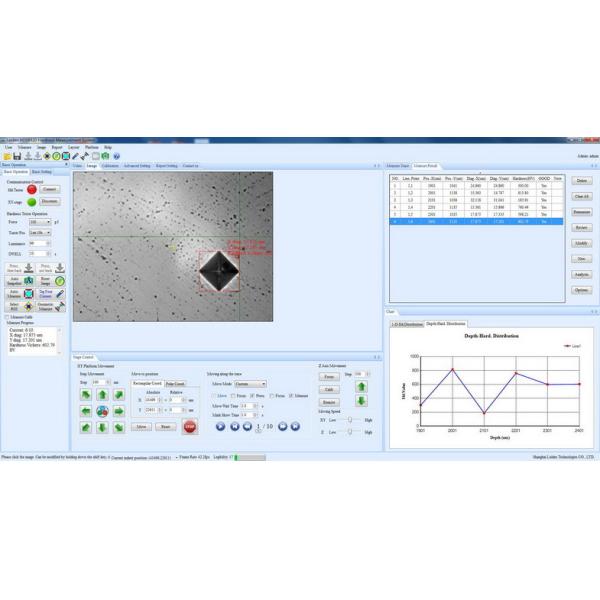This screenshot has width=600, height=600.
Task: Toggle the second Focus checkbox before Measure
Action: (x=272, y=396)
